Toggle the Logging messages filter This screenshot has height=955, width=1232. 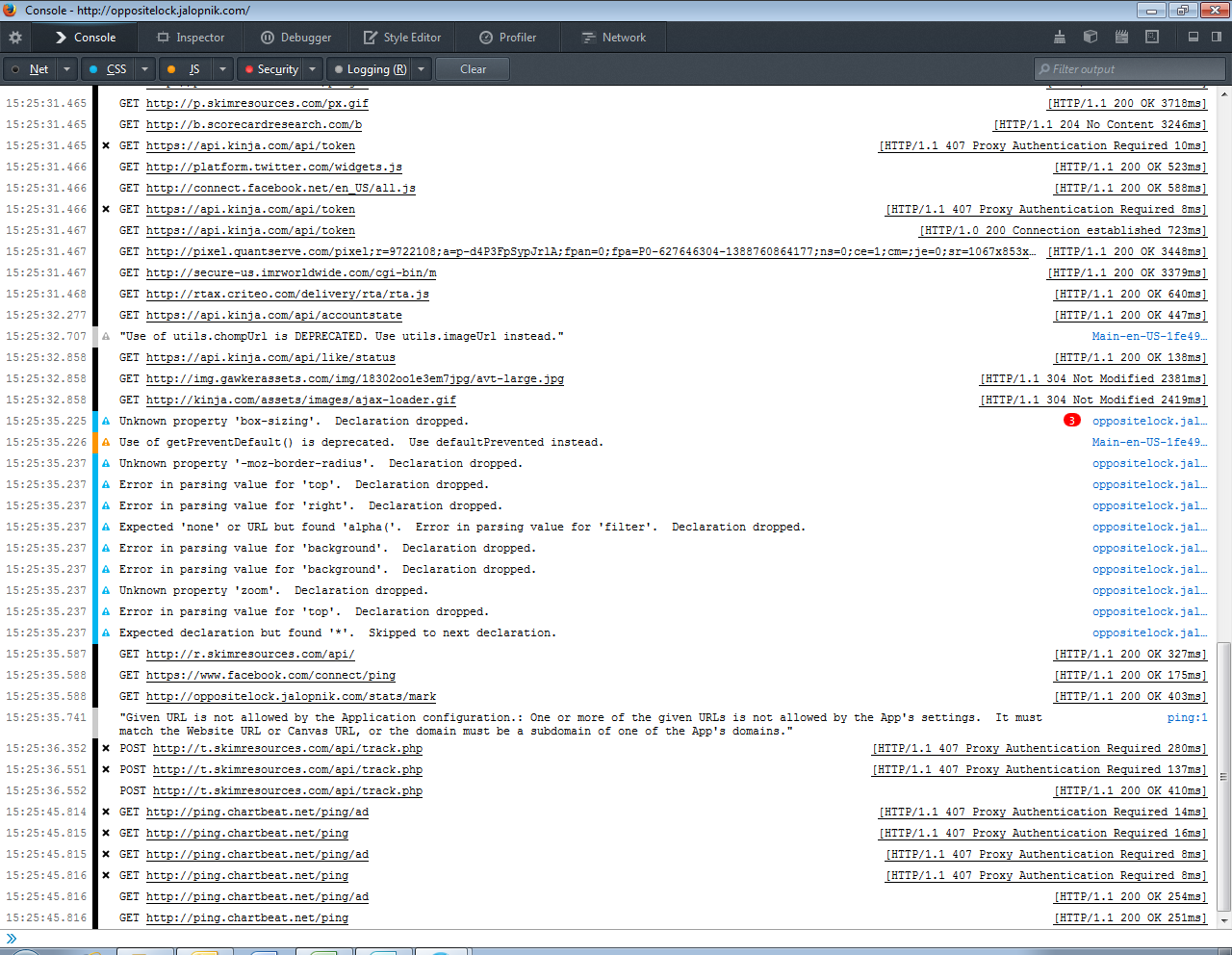tap(370, 69)
